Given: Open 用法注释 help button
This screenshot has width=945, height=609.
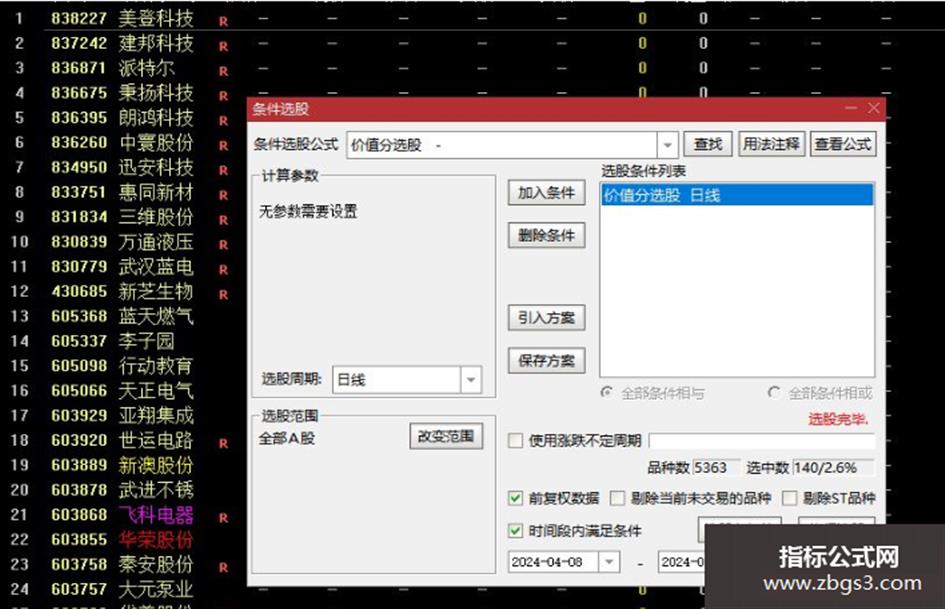Looking at the screenshot, I should (x=771, y=144).
